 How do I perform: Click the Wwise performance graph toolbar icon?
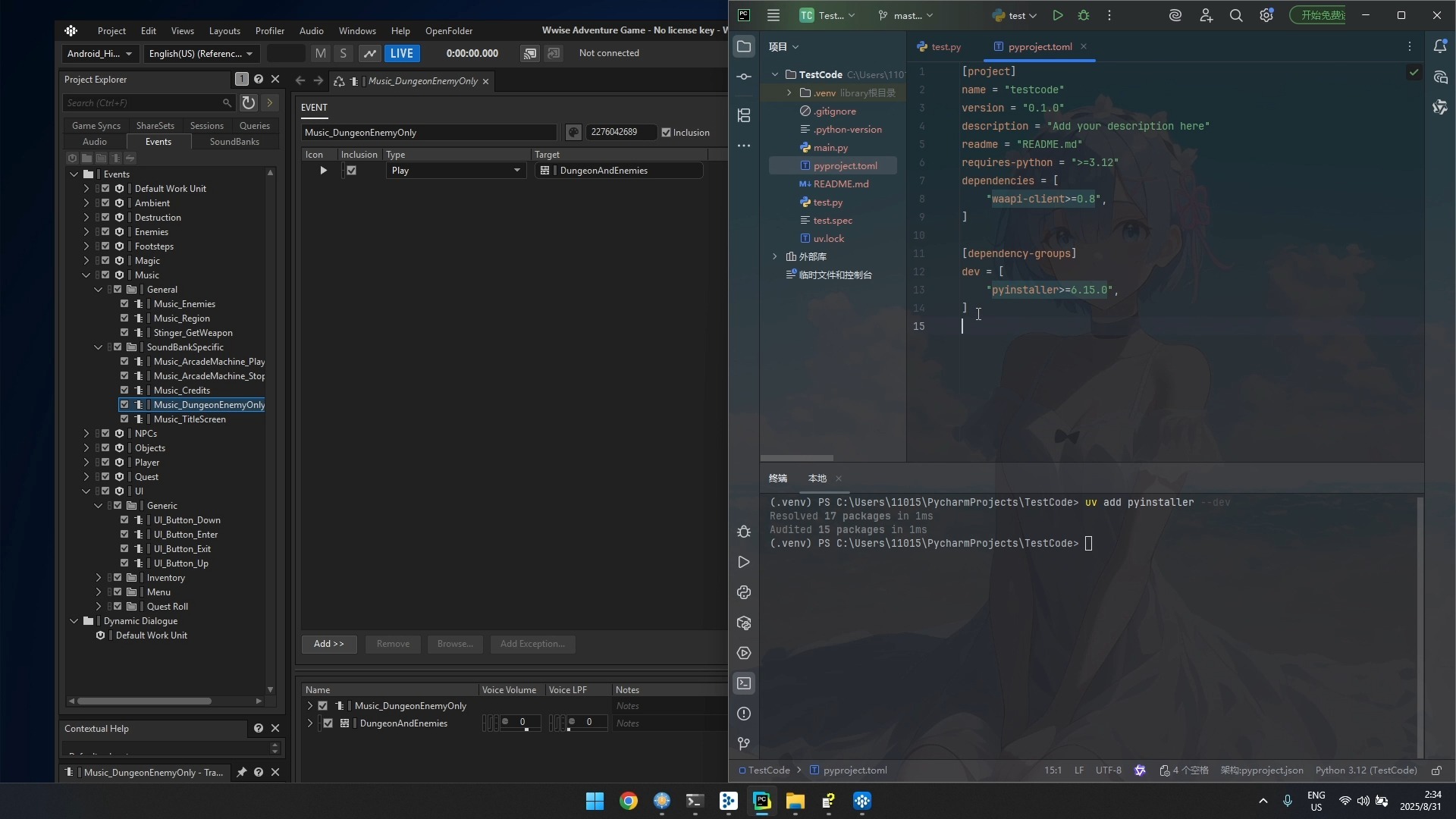click(369, 53)
